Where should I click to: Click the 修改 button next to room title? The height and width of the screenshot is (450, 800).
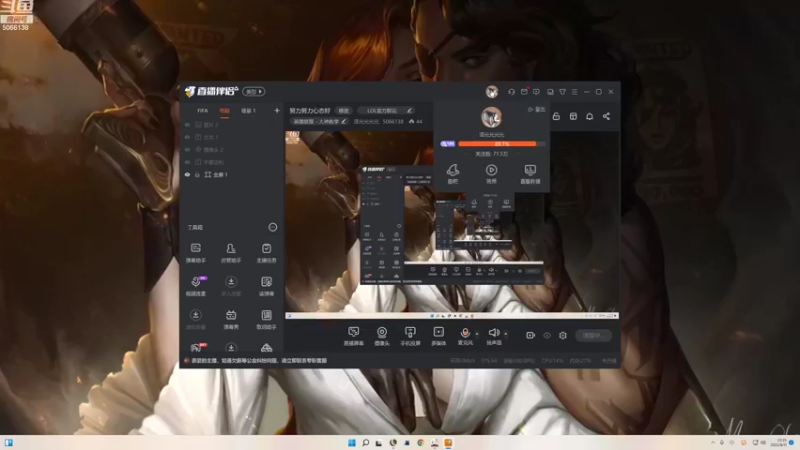(344, 111)
